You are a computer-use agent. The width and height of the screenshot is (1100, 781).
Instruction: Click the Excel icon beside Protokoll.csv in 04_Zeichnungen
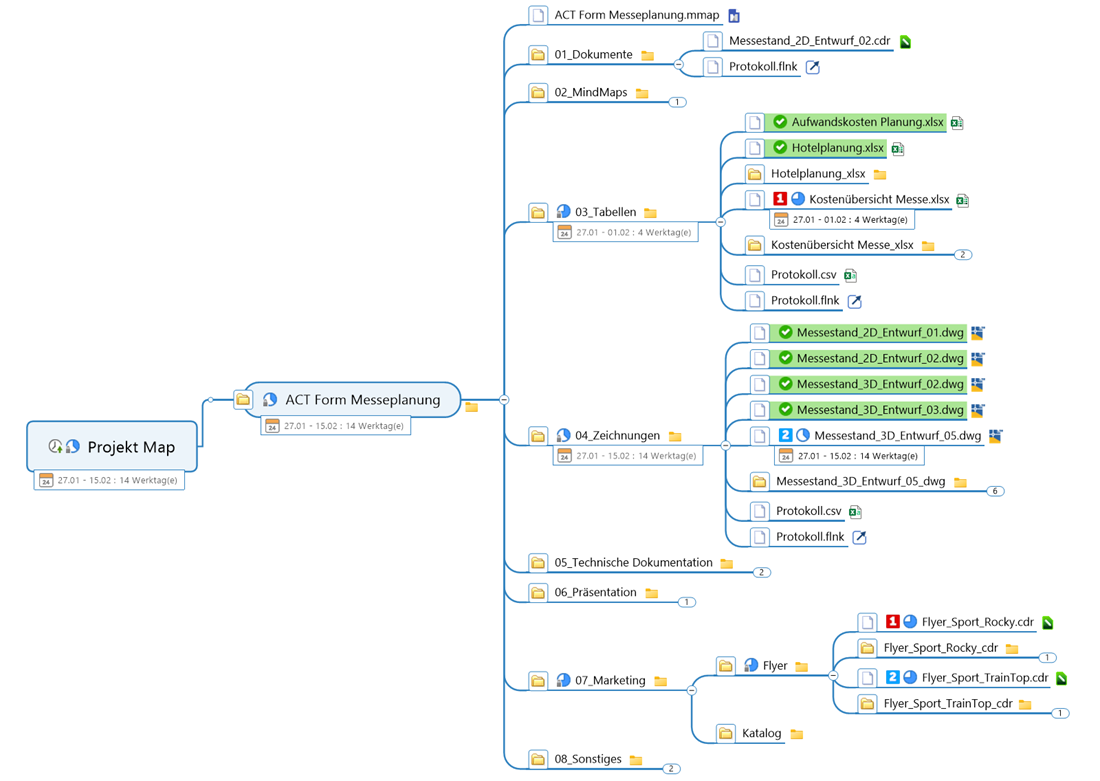[x=855, y=512]
